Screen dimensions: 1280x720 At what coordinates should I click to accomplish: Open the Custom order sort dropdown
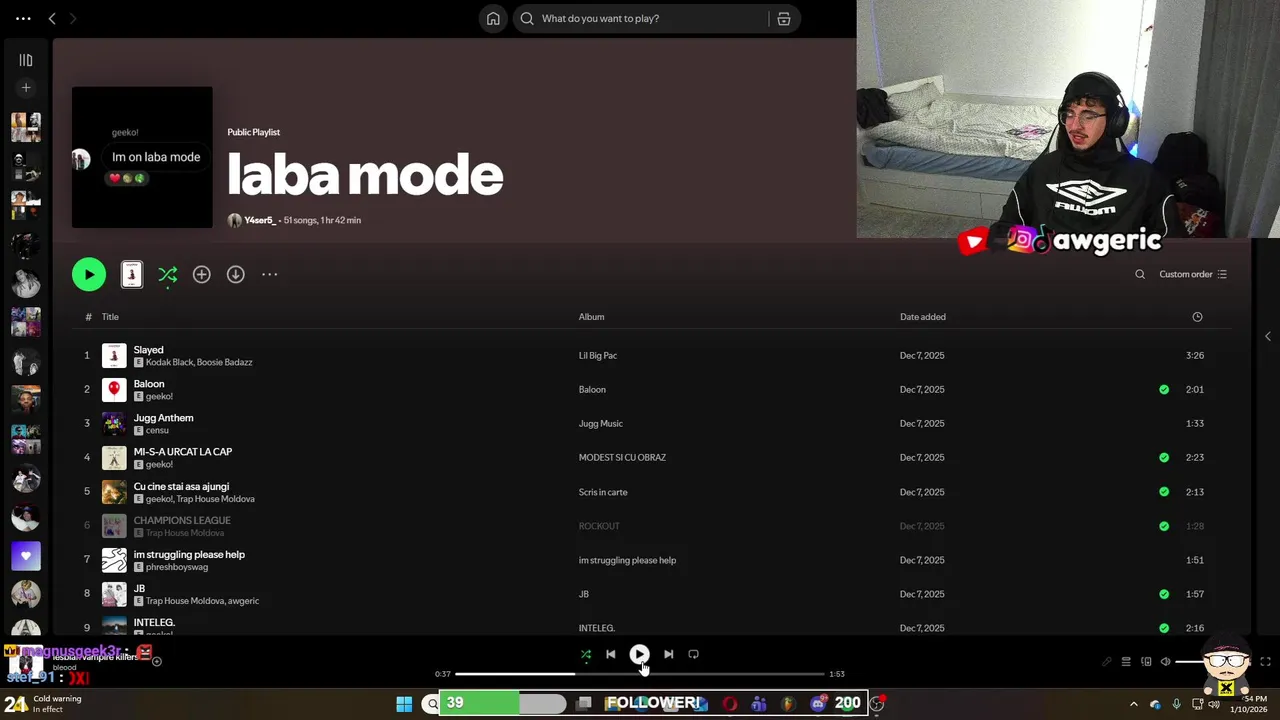(1193, 274)
